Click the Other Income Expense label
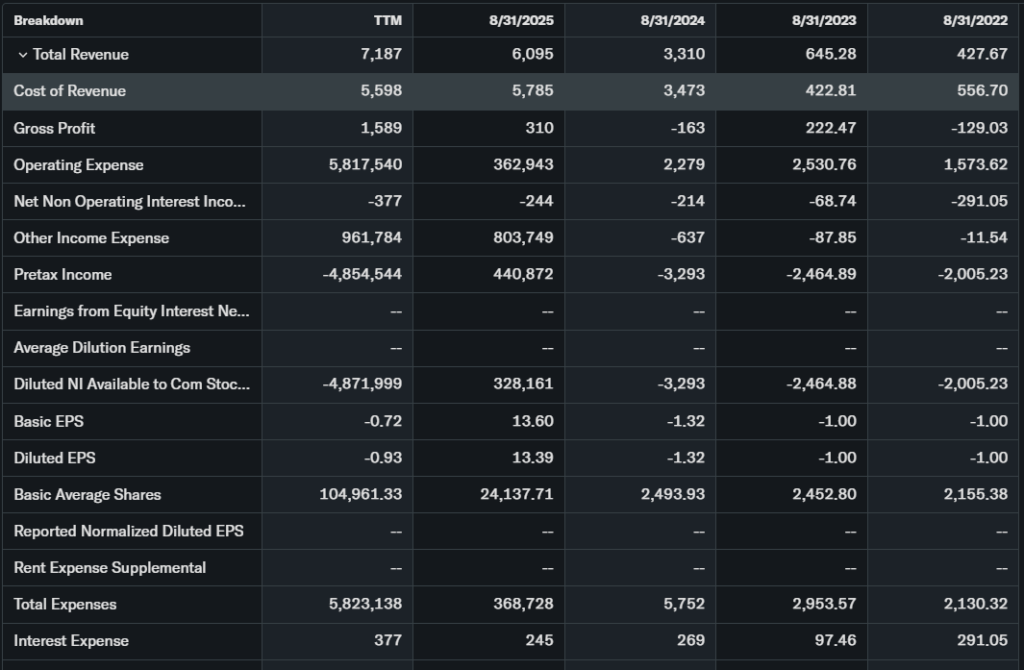 point(91,238)
